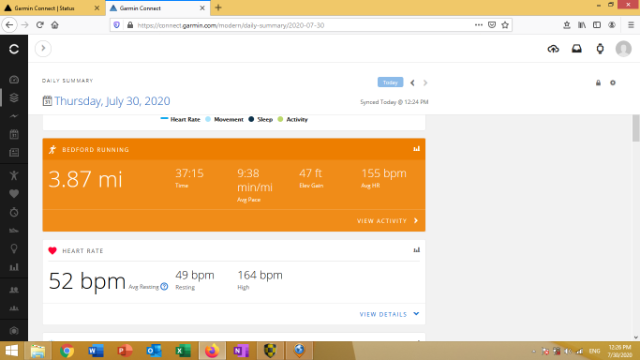
Task: Open the inbox notifications tray icon
Action: coord(576,49)
